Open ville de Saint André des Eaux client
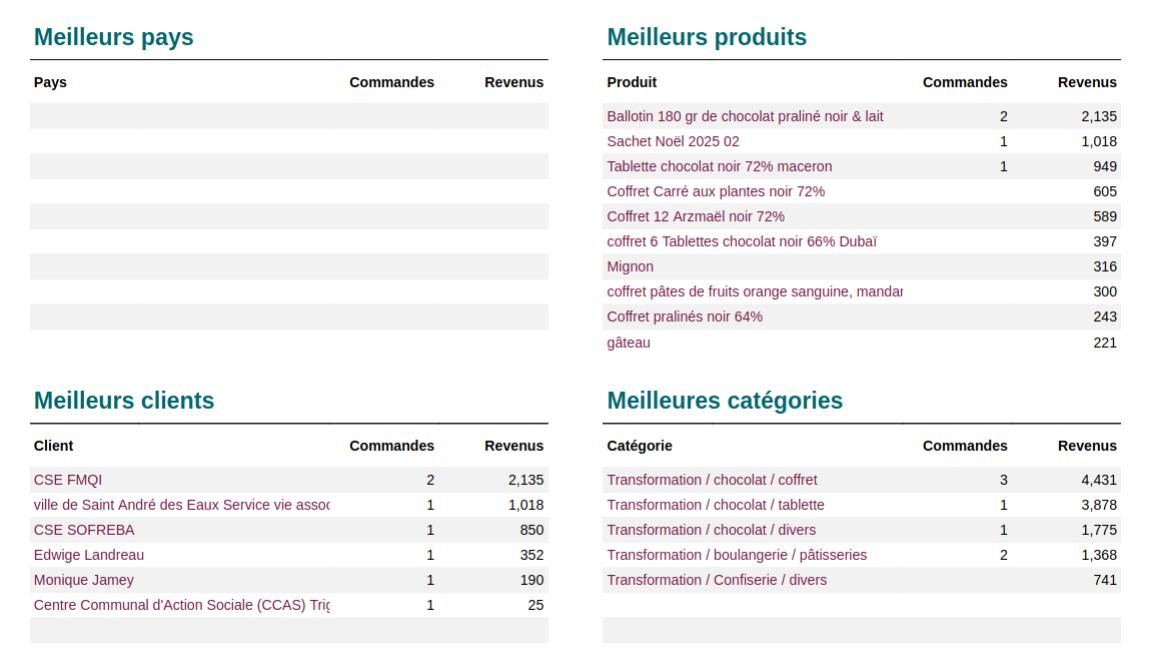The height and width of the screenshot is (656, 1164). (181, 505)
